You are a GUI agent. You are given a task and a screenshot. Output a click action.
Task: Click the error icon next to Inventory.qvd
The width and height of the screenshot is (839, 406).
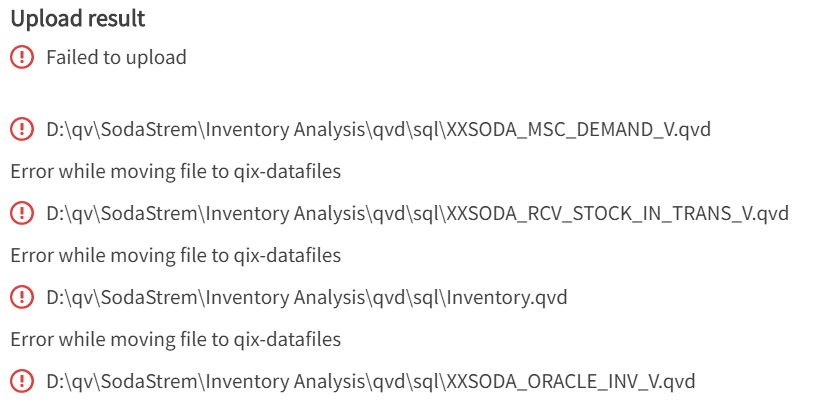(21, 297)
